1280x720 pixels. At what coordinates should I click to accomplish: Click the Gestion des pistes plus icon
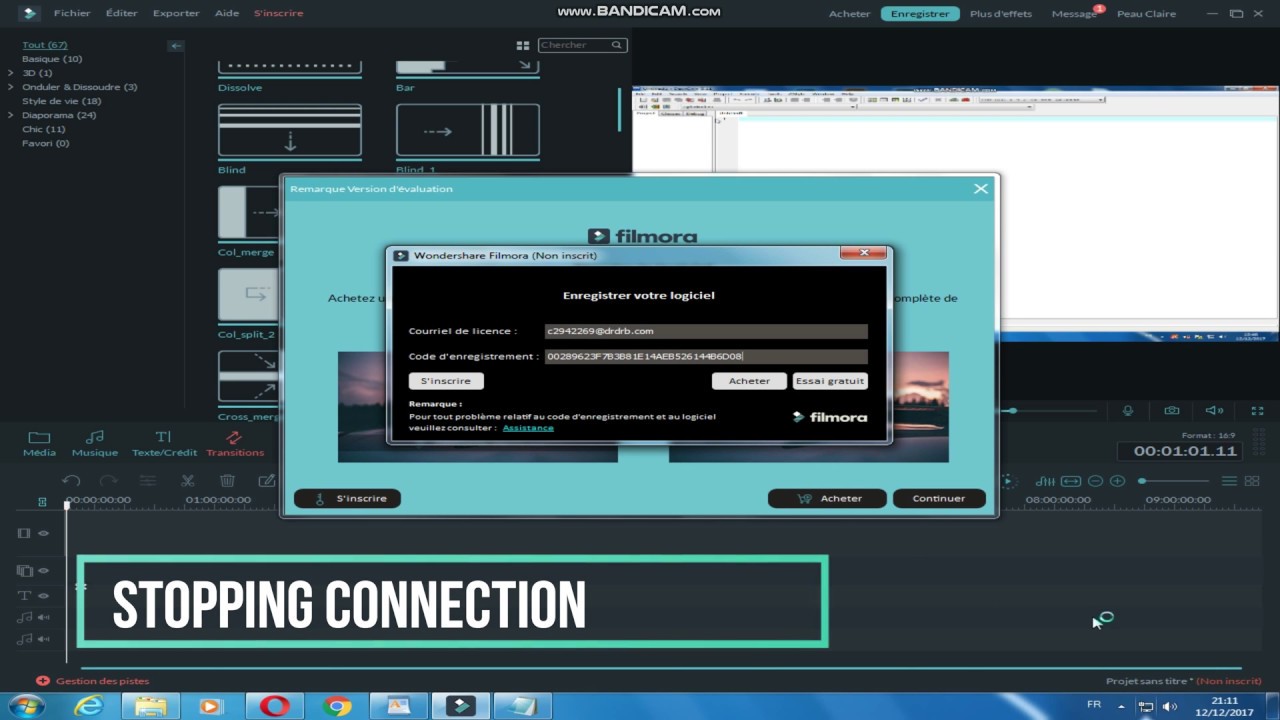[x=42, y=681]
